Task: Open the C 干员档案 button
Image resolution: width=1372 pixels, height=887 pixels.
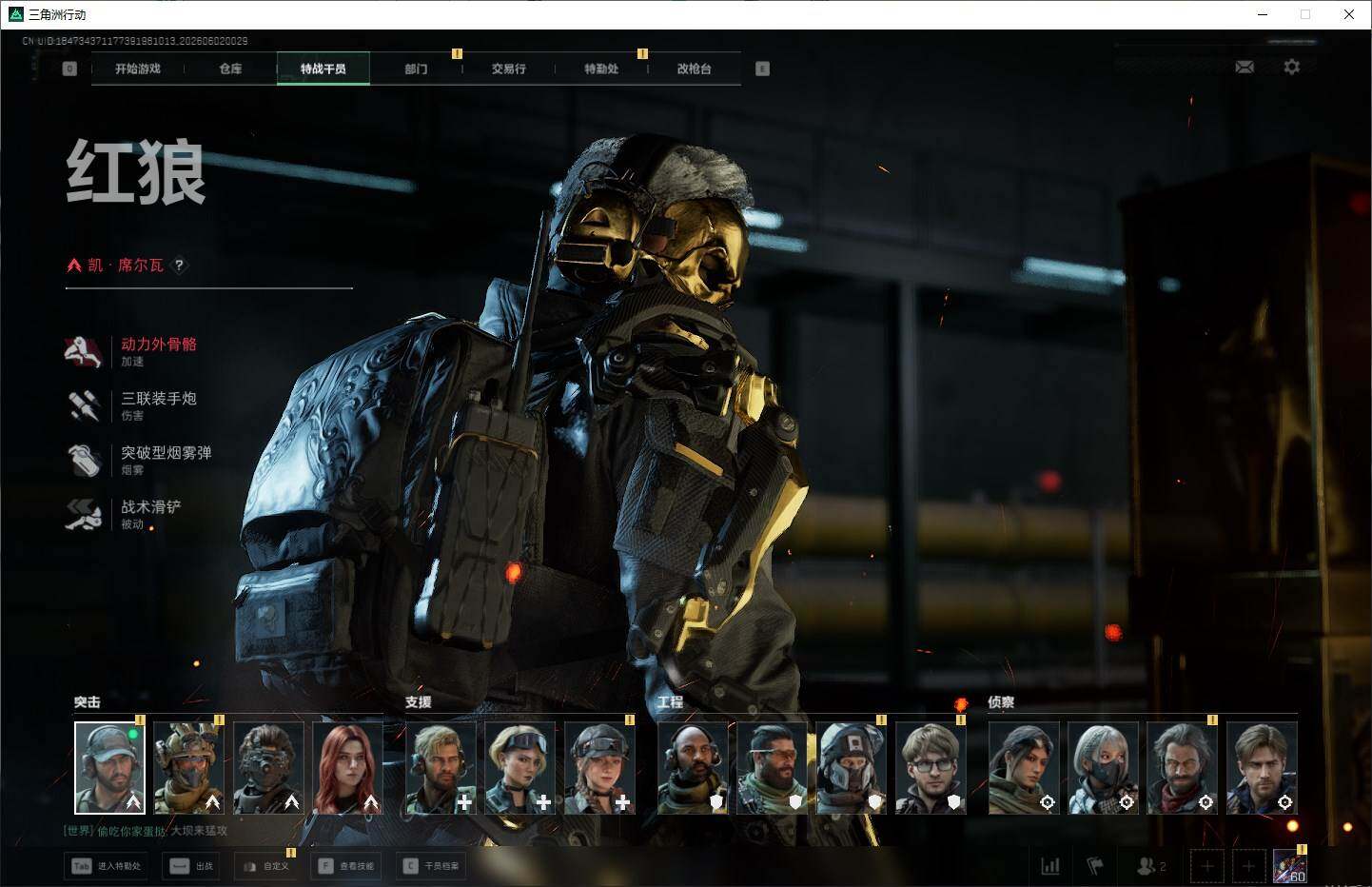Action: (431, 866)
